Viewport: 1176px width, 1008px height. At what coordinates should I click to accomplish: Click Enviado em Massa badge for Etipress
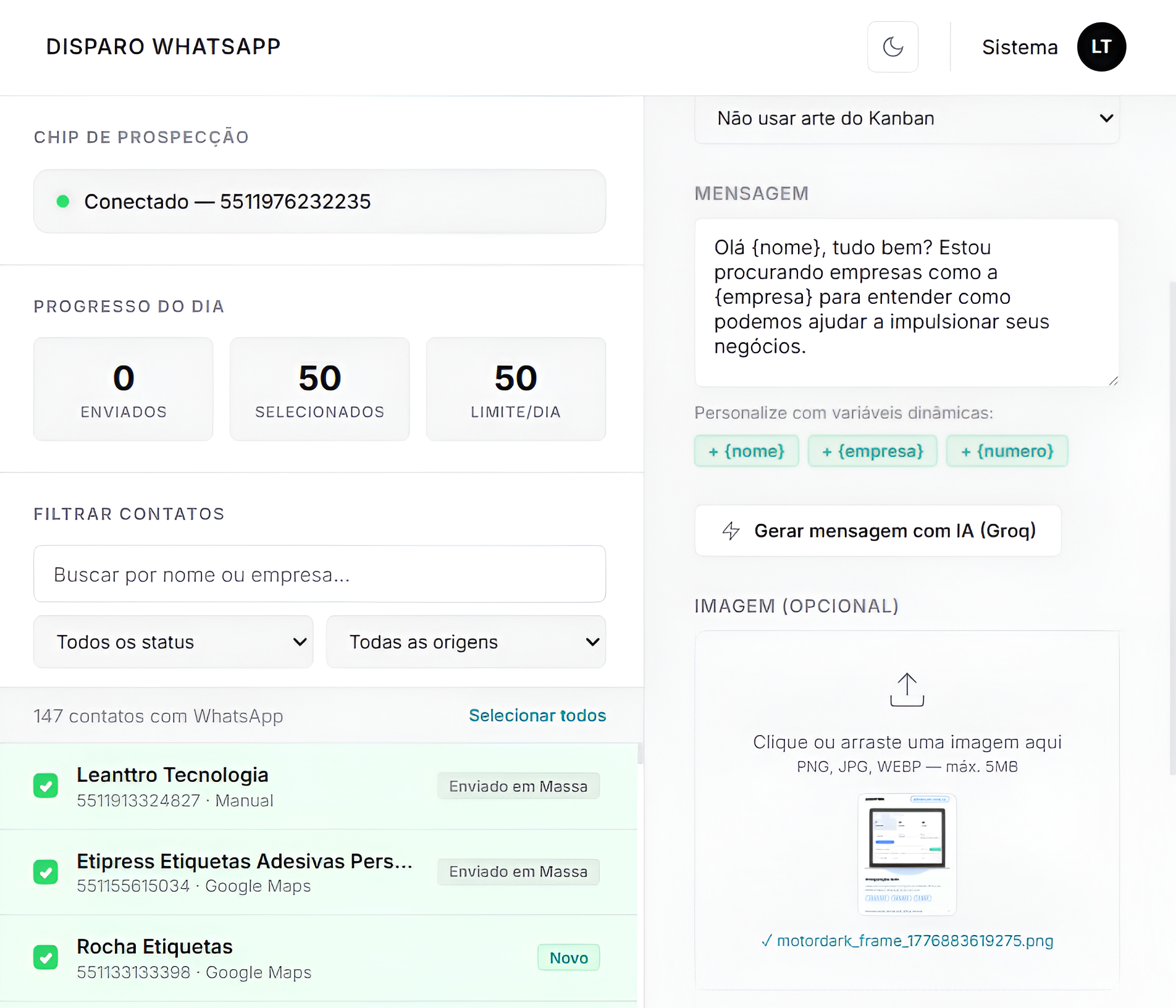click(x=518, y=871)
